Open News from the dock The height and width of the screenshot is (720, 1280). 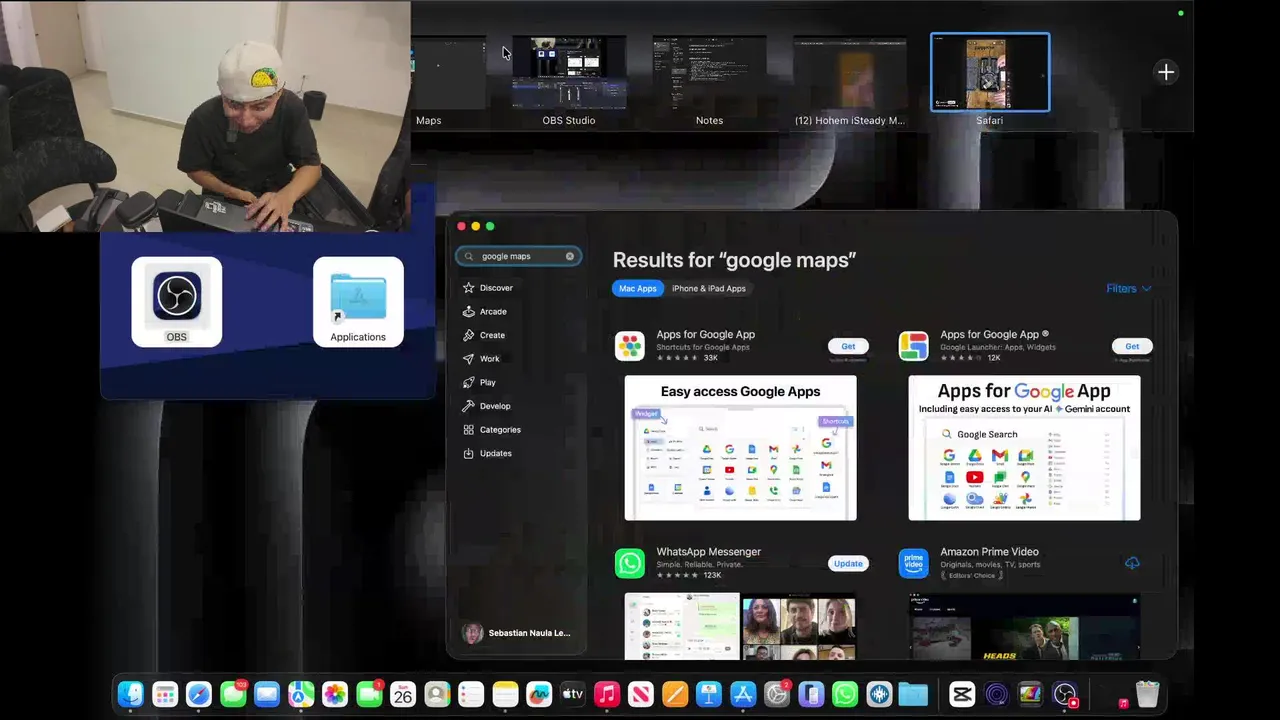click(641, 694)
